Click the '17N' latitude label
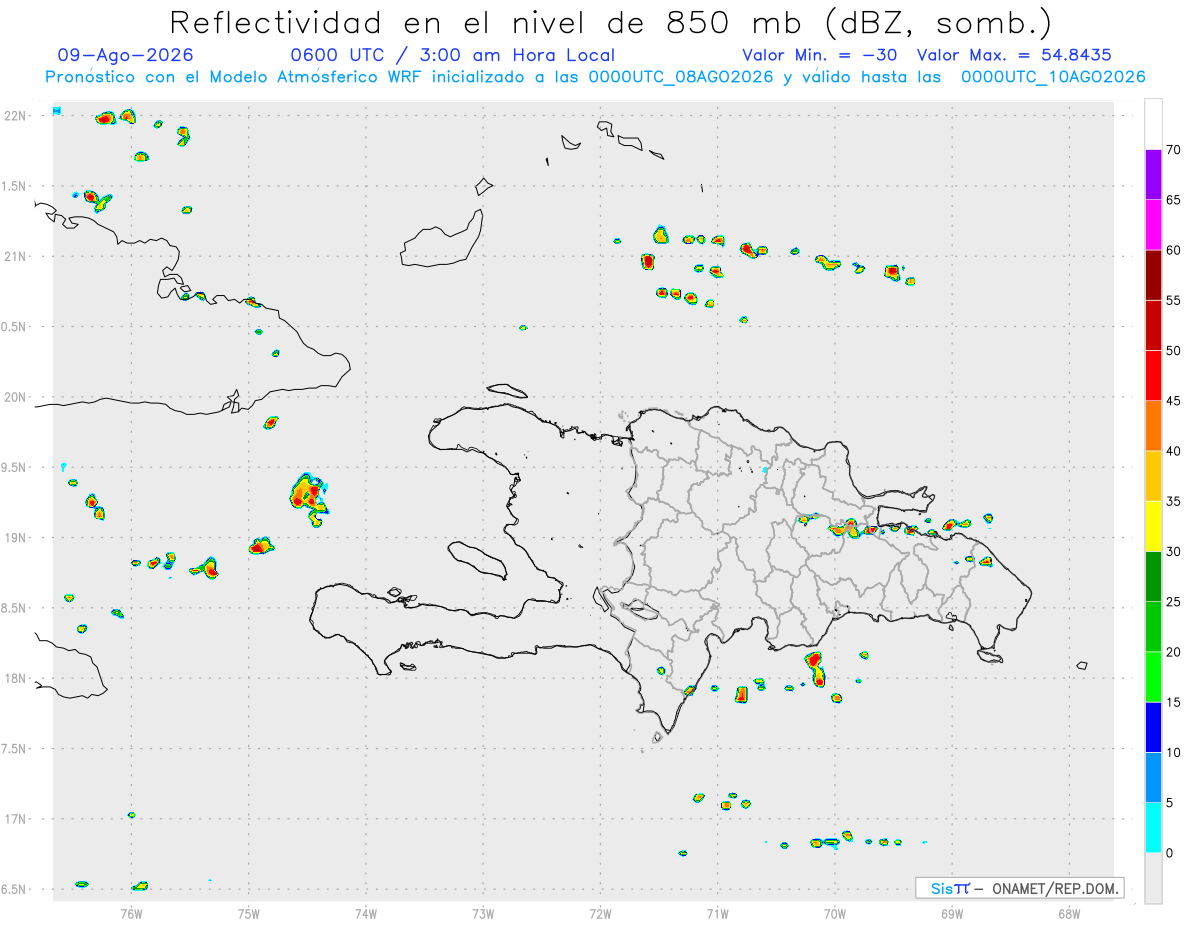 [15, 819]
